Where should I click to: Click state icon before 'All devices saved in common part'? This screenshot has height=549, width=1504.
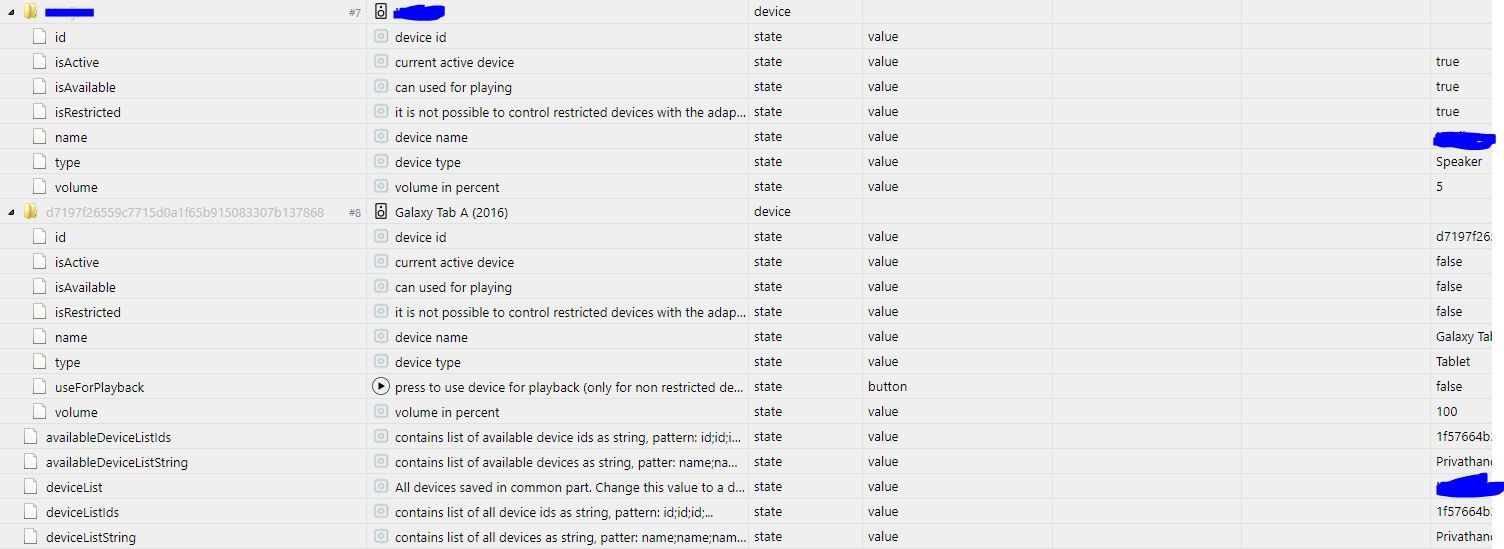pos(381,487)
